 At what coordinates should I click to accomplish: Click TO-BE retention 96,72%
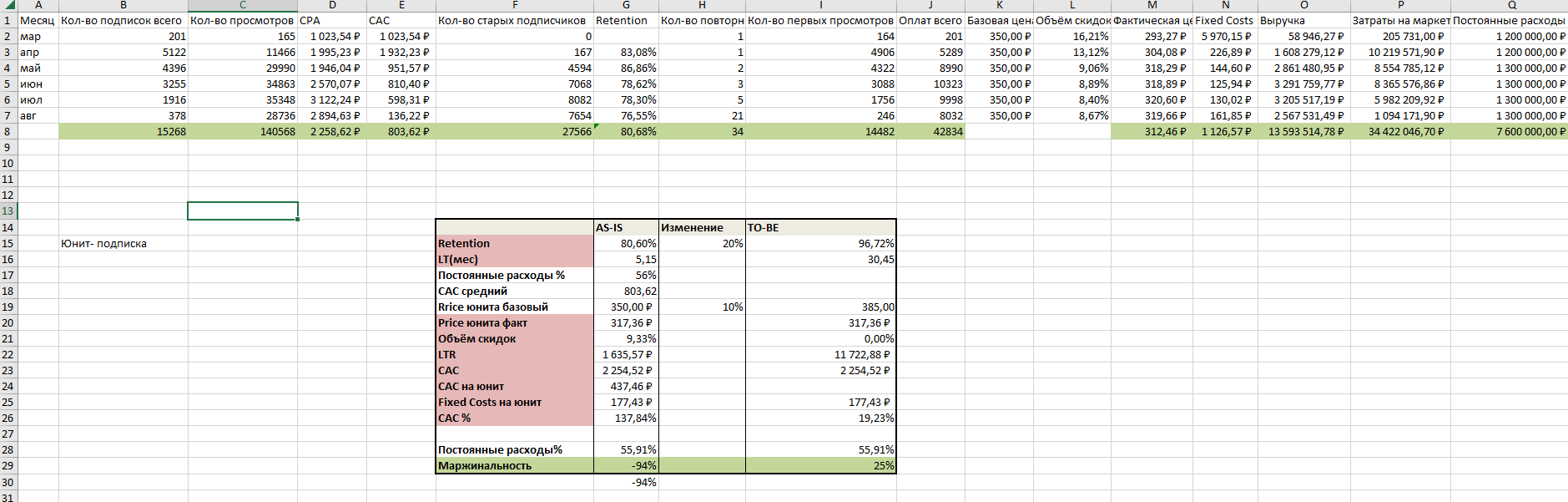click(x=821, y=243)
